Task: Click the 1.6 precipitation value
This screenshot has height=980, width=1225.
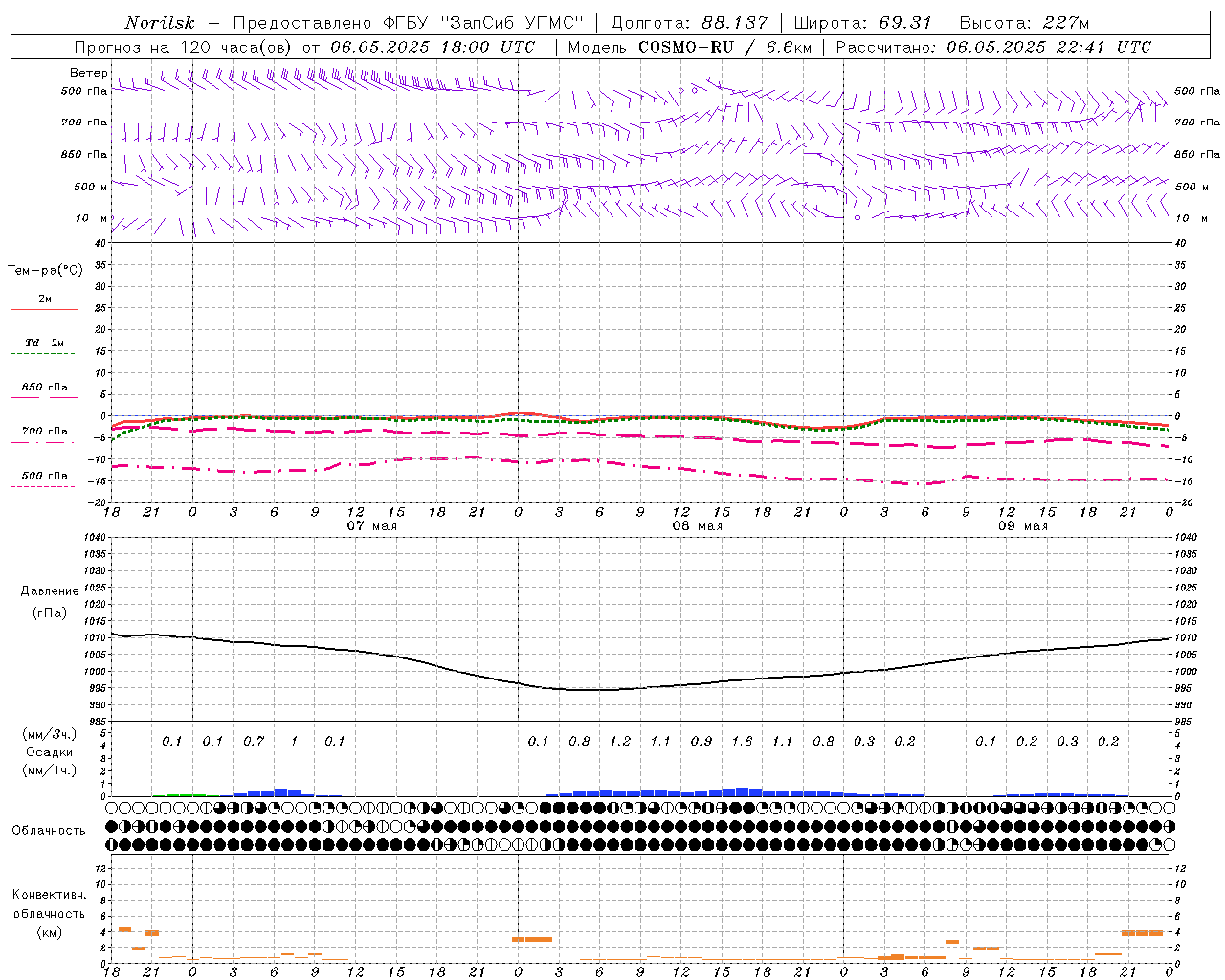Action: [x=742, y=741]
